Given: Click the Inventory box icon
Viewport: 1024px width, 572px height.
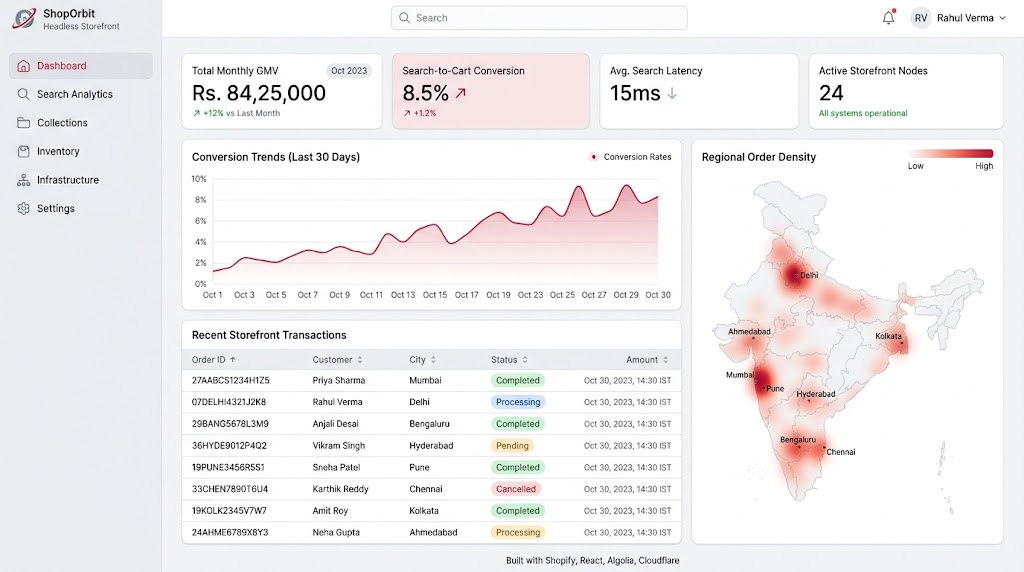Looking at the screenshot, I should (x=24, y=151).
